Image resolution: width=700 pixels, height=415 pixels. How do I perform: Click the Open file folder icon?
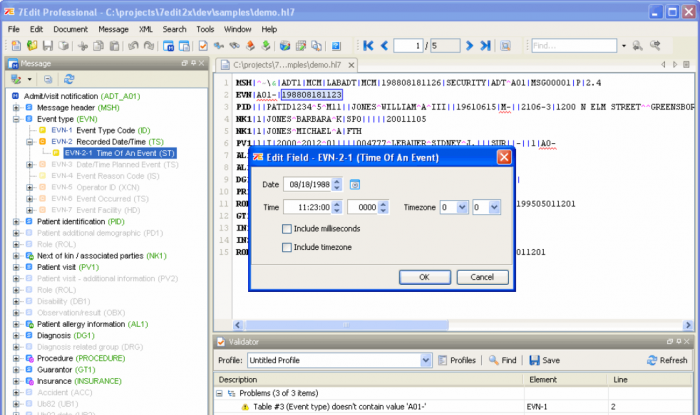point(32,46)
